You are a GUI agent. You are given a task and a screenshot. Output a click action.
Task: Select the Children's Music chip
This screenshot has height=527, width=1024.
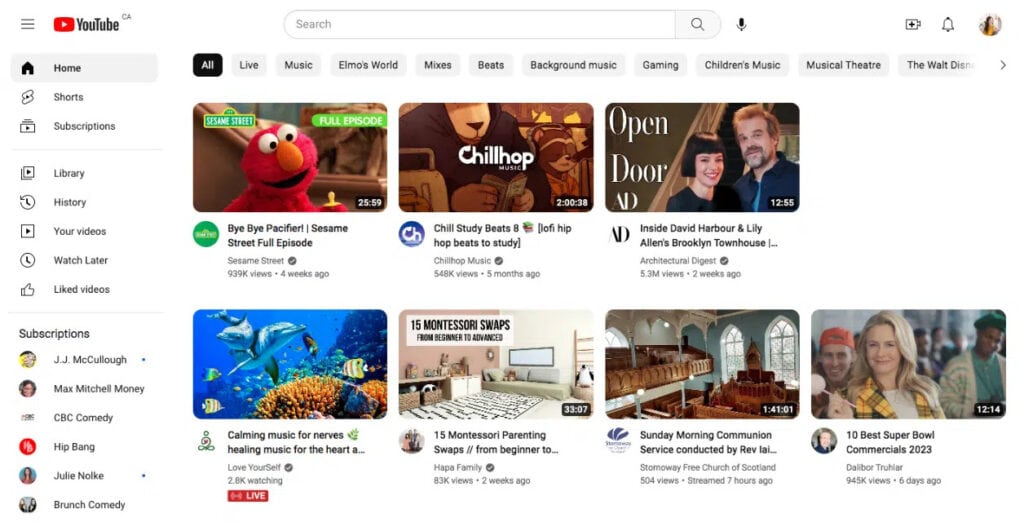[743, 65]
